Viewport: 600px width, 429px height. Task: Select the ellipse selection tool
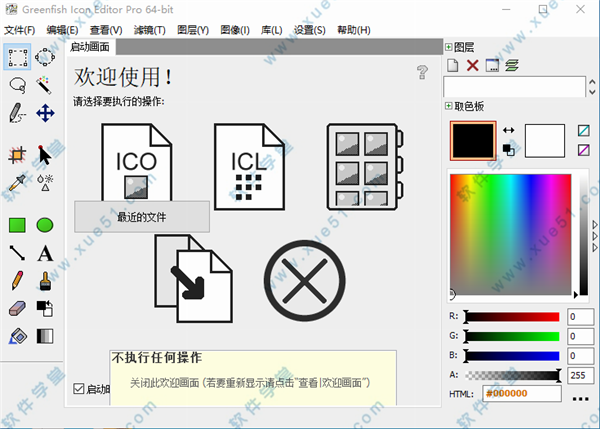[x=45, y=57]
